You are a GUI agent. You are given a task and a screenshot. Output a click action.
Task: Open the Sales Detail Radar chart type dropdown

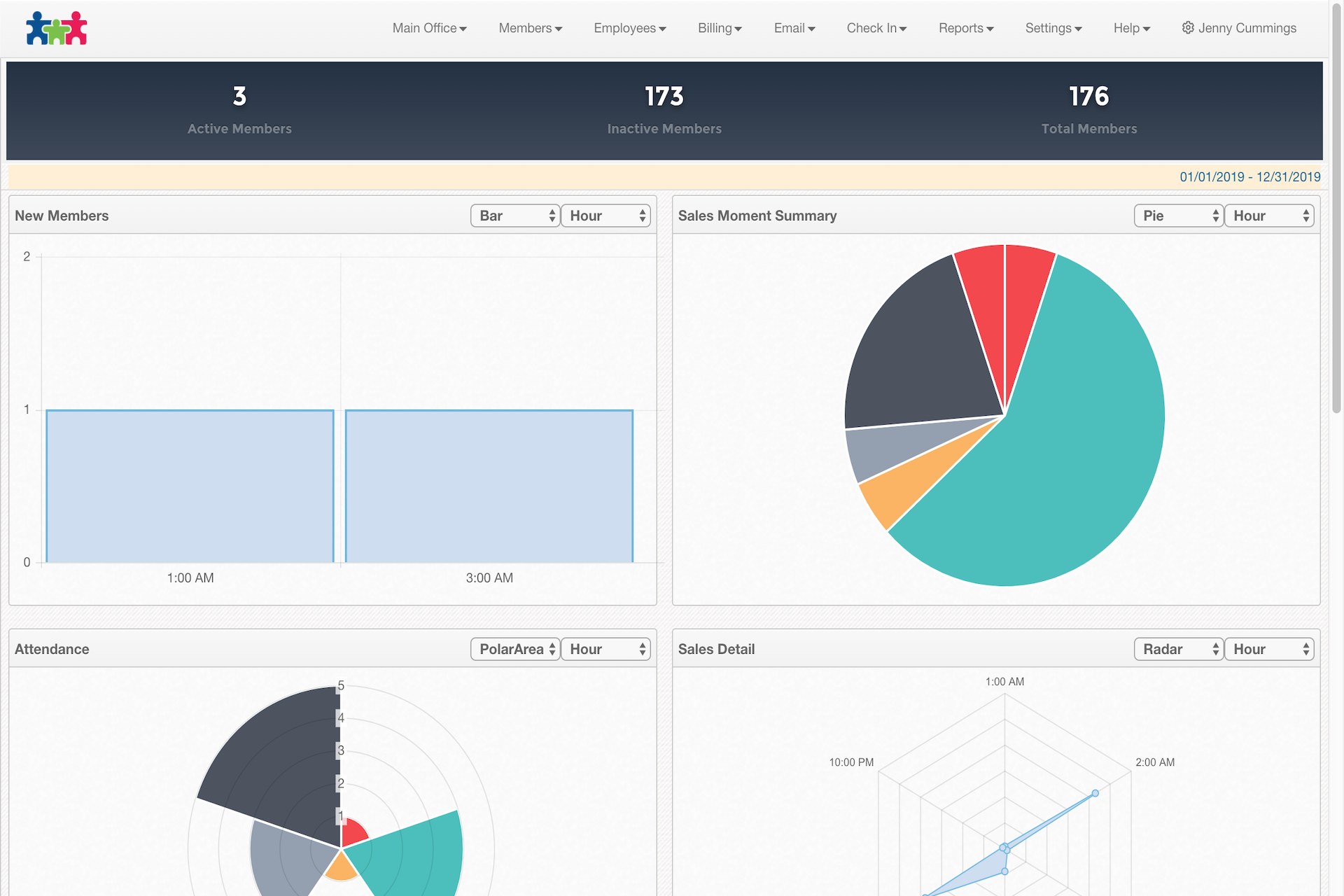pyautogui.click(x=1179, y=649)
